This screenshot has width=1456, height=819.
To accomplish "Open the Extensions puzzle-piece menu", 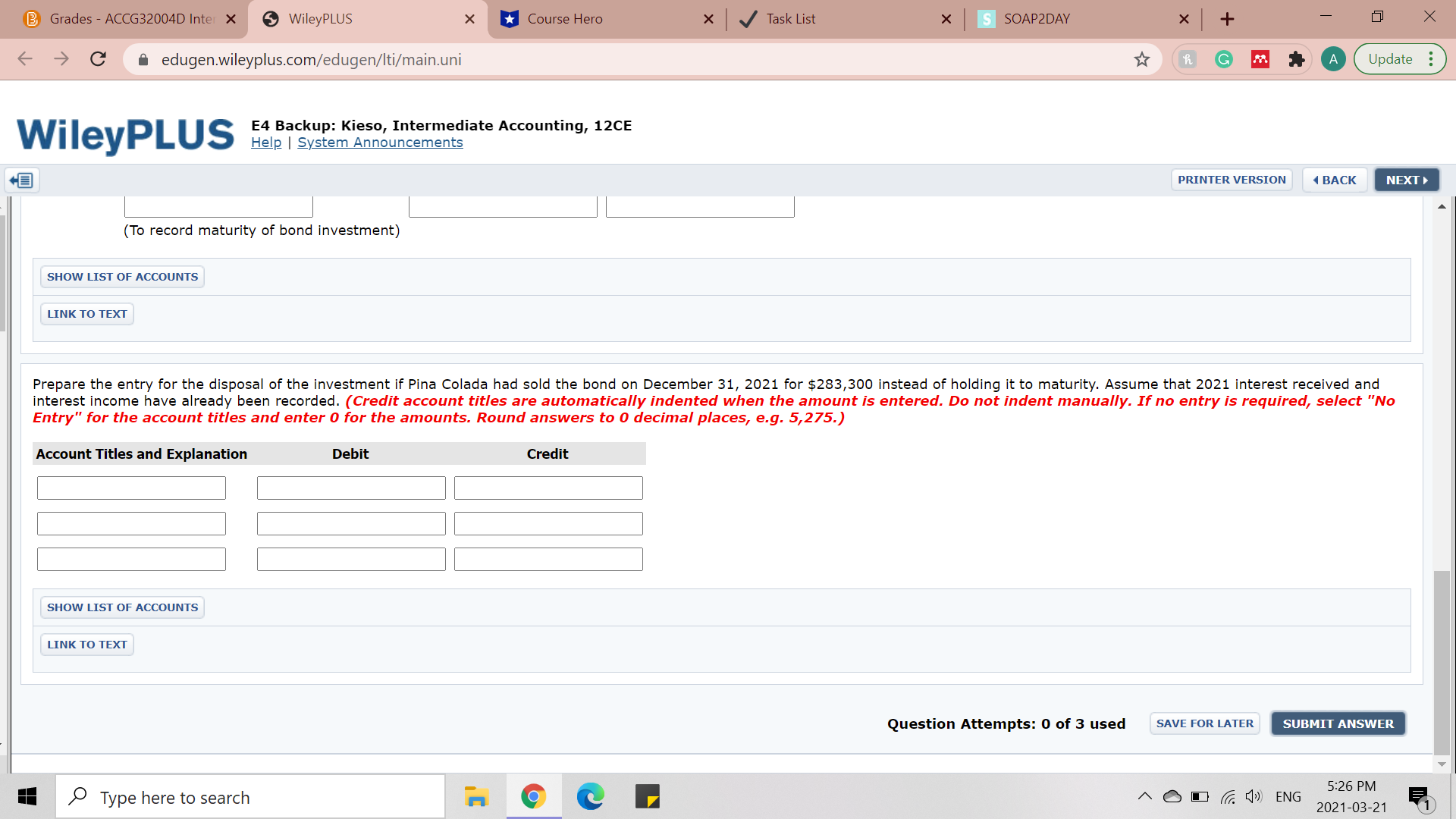I will [x=1297, y=59].
